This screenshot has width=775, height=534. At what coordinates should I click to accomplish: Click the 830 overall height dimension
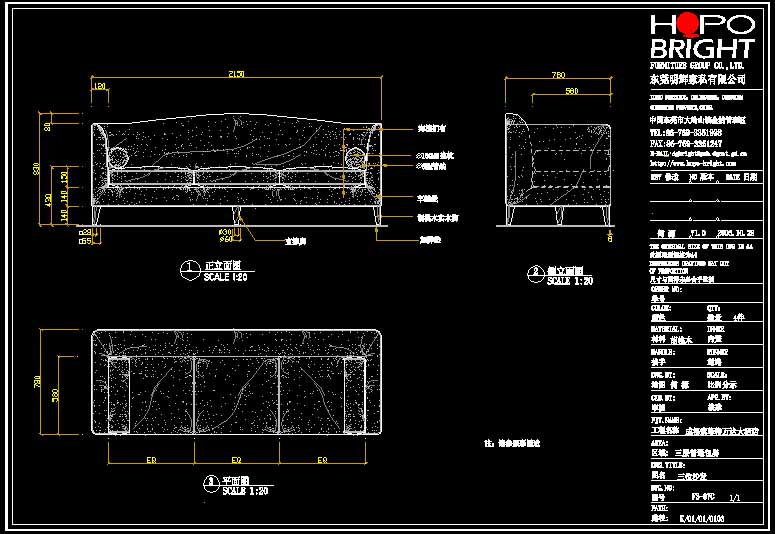pyautogui.click(x=37, y=171)
